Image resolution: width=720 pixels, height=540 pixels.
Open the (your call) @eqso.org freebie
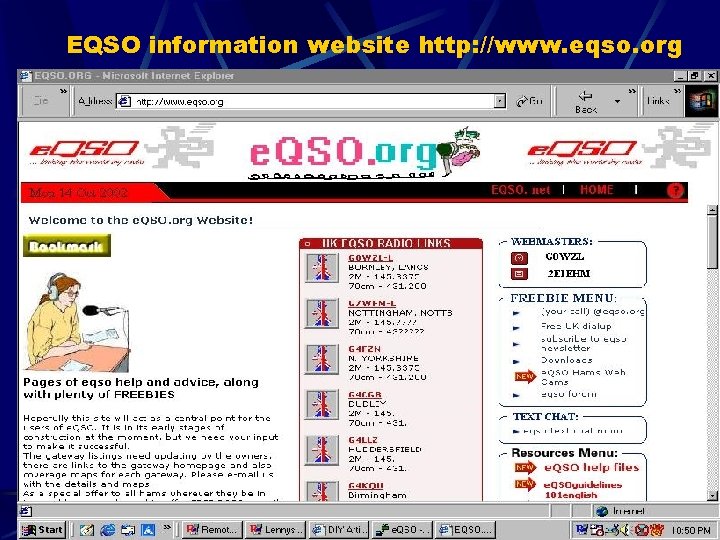[593, 311]
